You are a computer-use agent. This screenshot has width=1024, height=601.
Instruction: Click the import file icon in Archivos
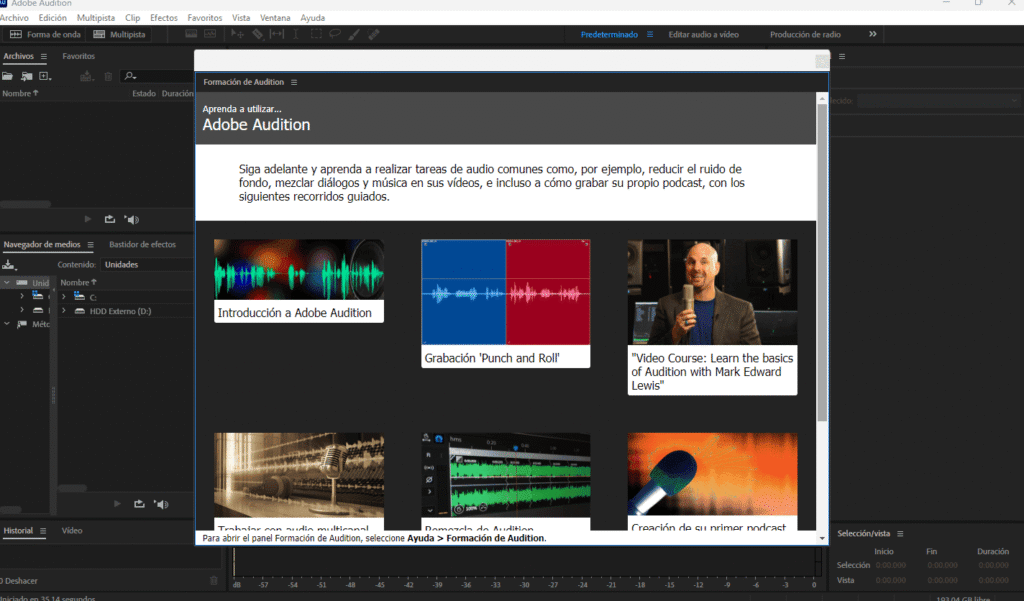tap(27, 76)
